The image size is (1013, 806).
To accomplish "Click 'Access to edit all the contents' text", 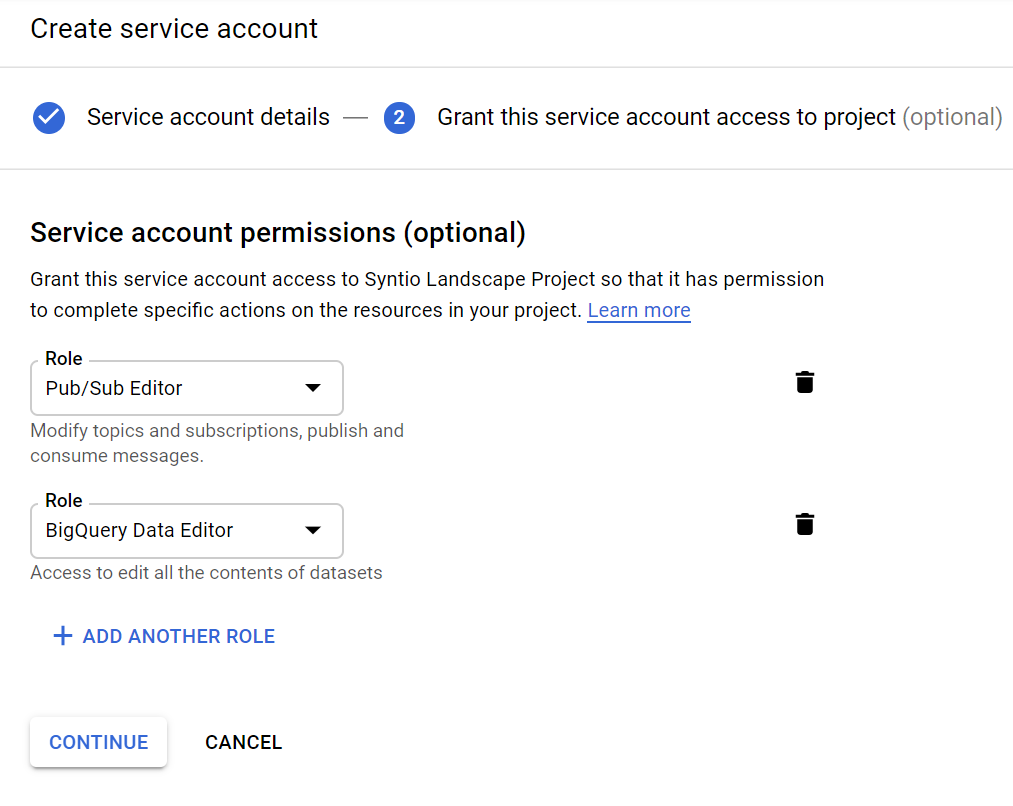I will tap(206, 573).
